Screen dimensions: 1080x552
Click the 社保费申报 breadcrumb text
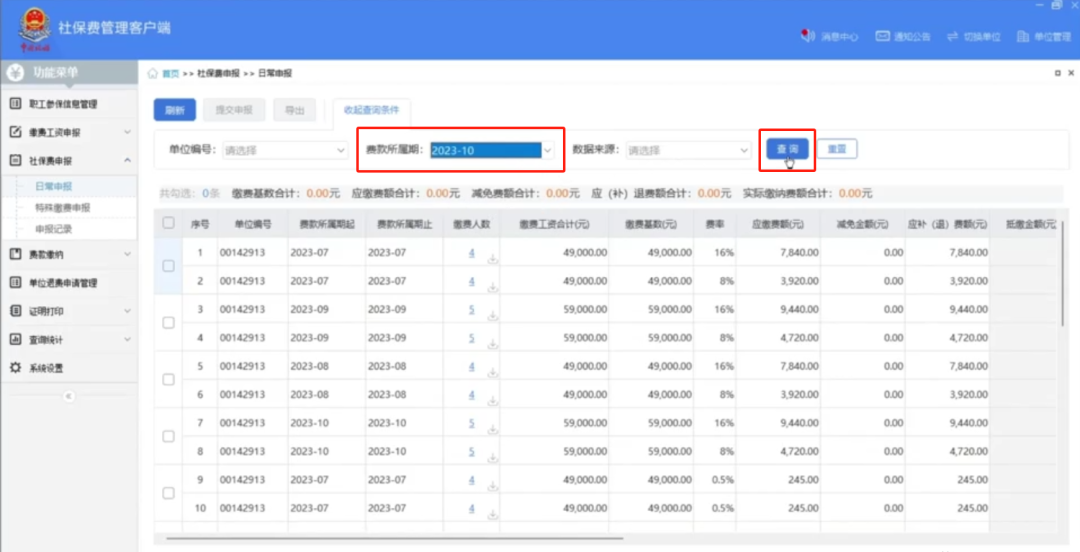[x=218, y=74]
